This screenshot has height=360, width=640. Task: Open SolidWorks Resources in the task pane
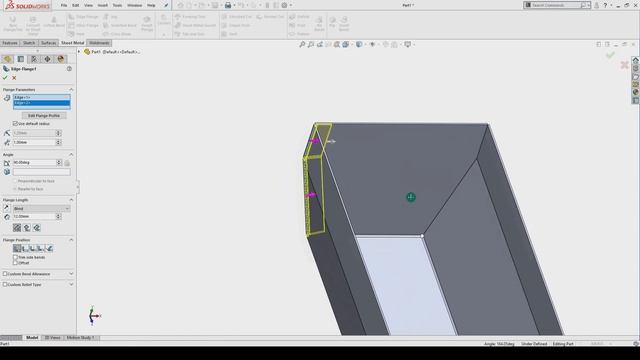click(636, 60)
